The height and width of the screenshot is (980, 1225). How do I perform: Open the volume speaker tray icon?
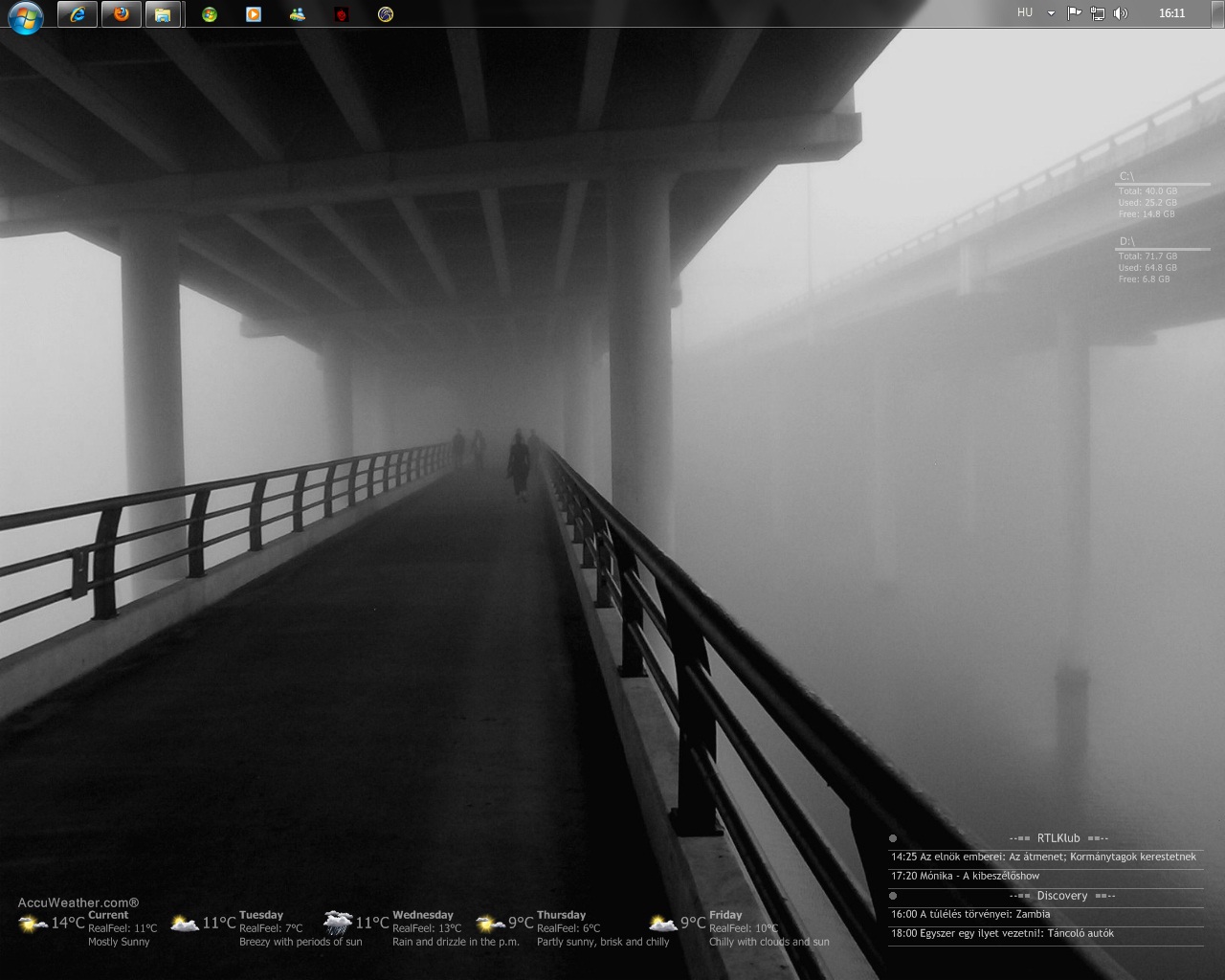[x=1121, y=13]
